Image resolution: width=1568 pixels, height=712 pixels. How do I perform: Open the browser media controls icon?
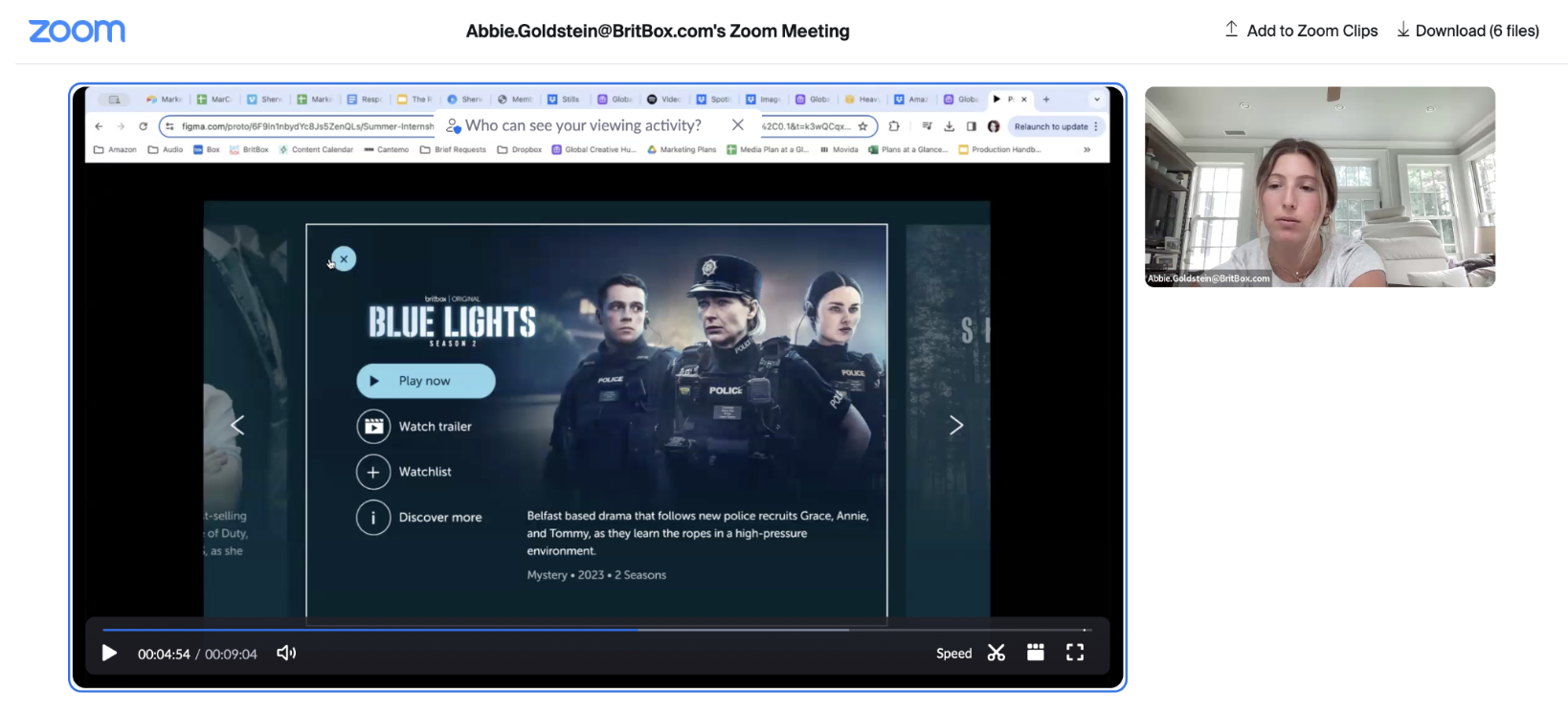[x=927, y=126]
